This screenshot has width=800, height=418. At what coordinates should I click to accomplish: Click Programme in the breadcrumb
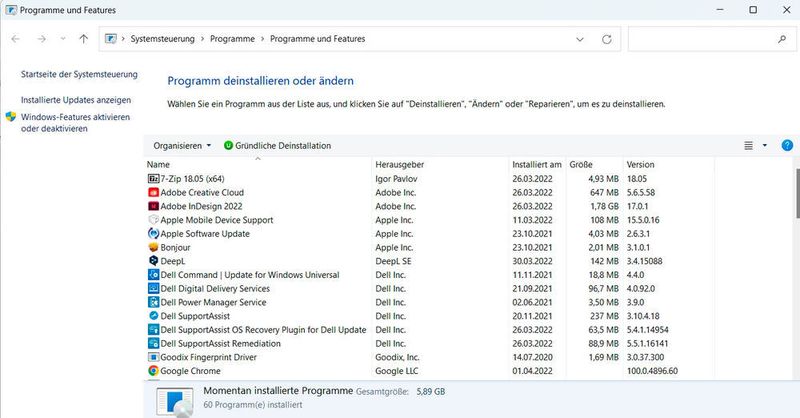(x=232, y=39)
